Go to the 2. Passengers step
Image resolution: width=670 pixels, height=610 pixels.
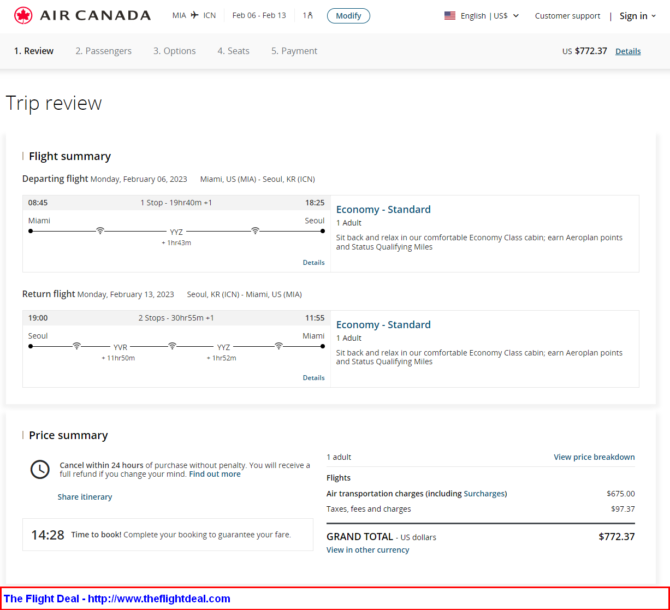(x=103, y=51)
